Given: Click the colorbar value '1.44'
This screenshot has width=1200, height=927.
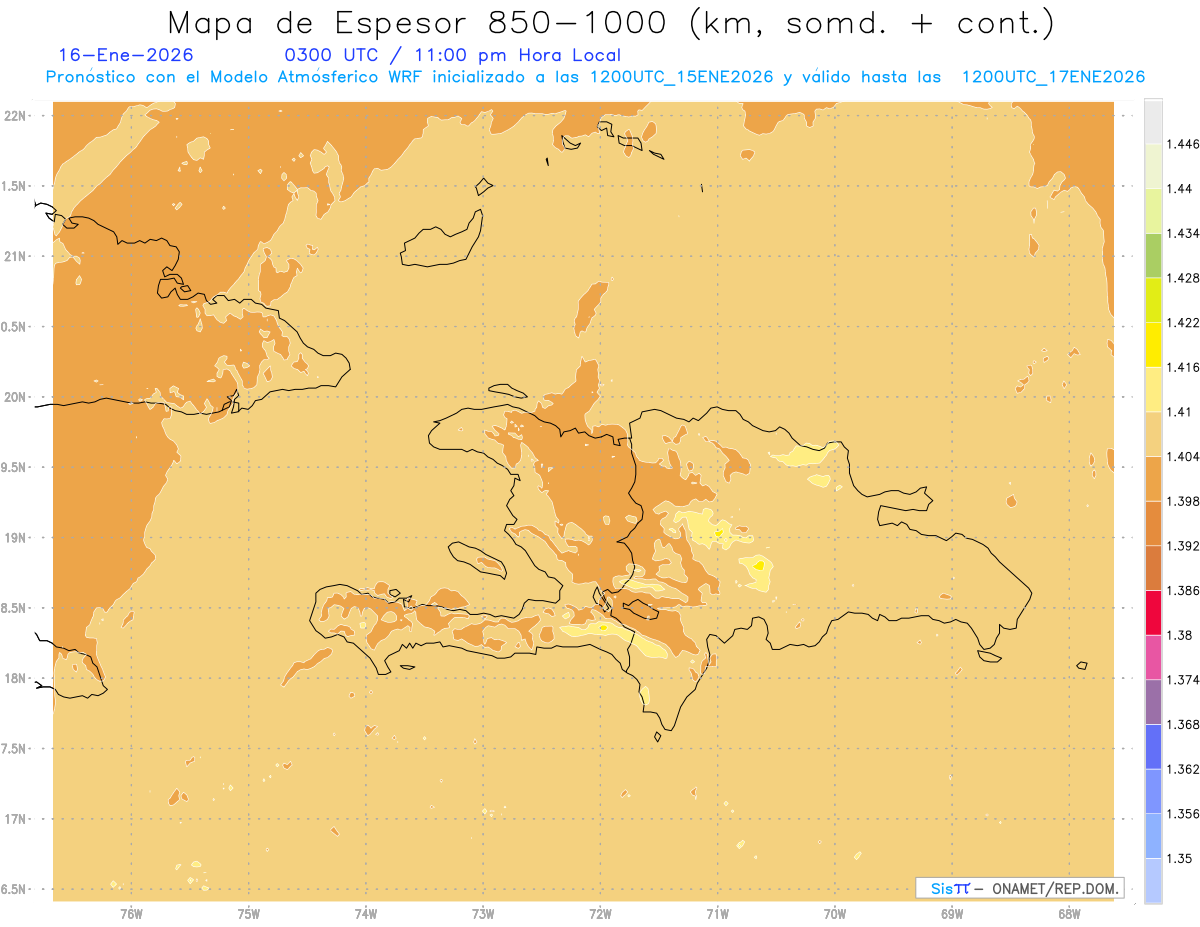Looking at the screenshot, I should coord(1179,189).
